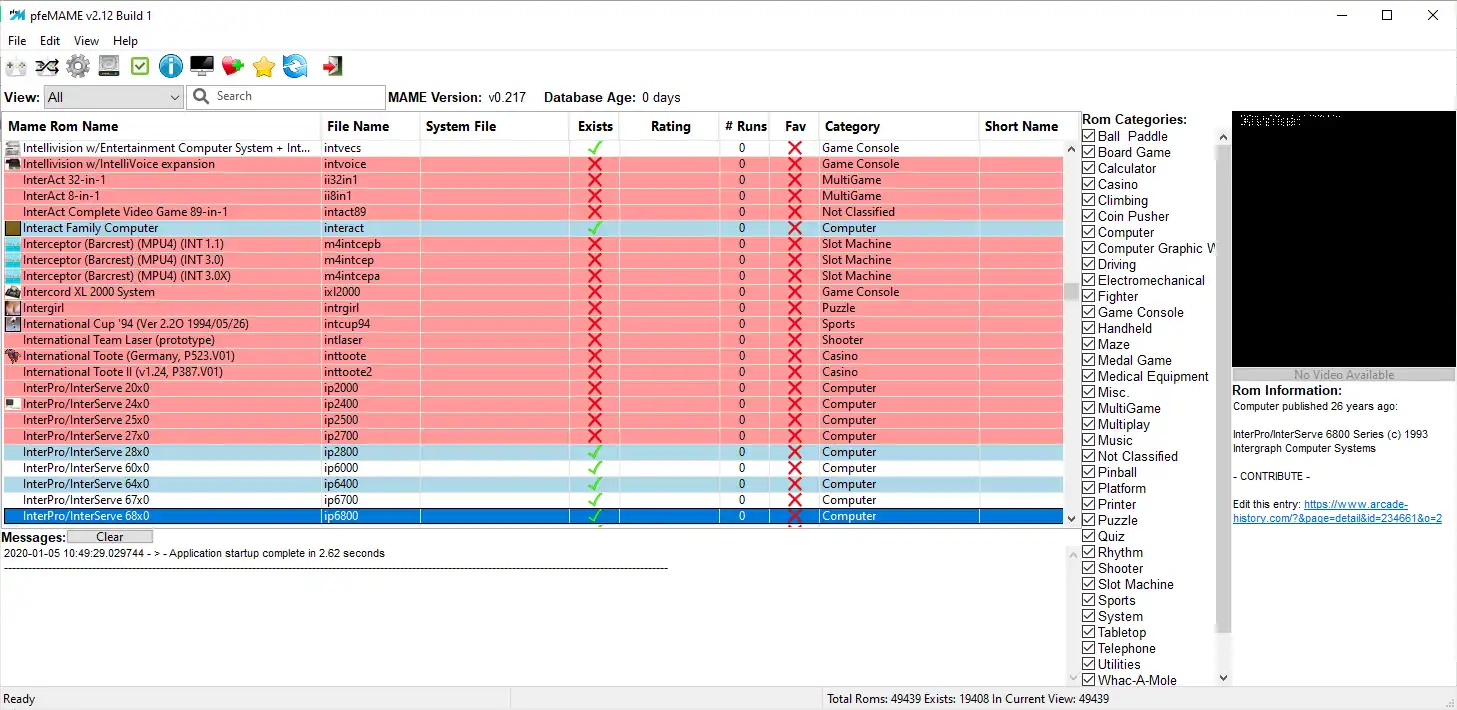The width and height of the screenshot is (1457, 710).
Task: Open the arcade-history.com edit entry link
Action: [1337, 511]
